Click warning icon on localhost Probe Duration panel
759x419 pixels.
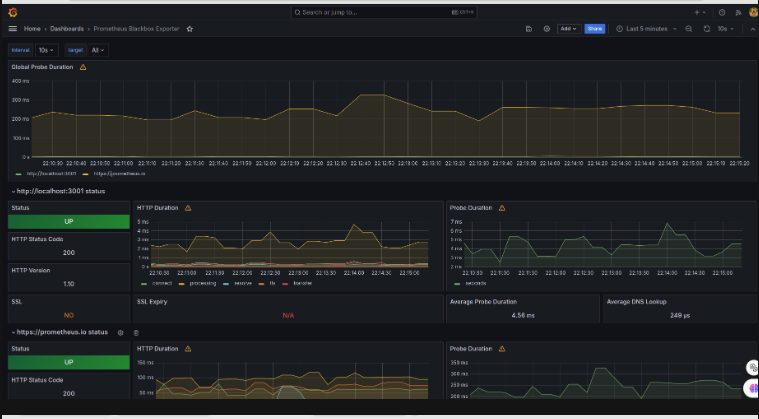coord(502,208)
